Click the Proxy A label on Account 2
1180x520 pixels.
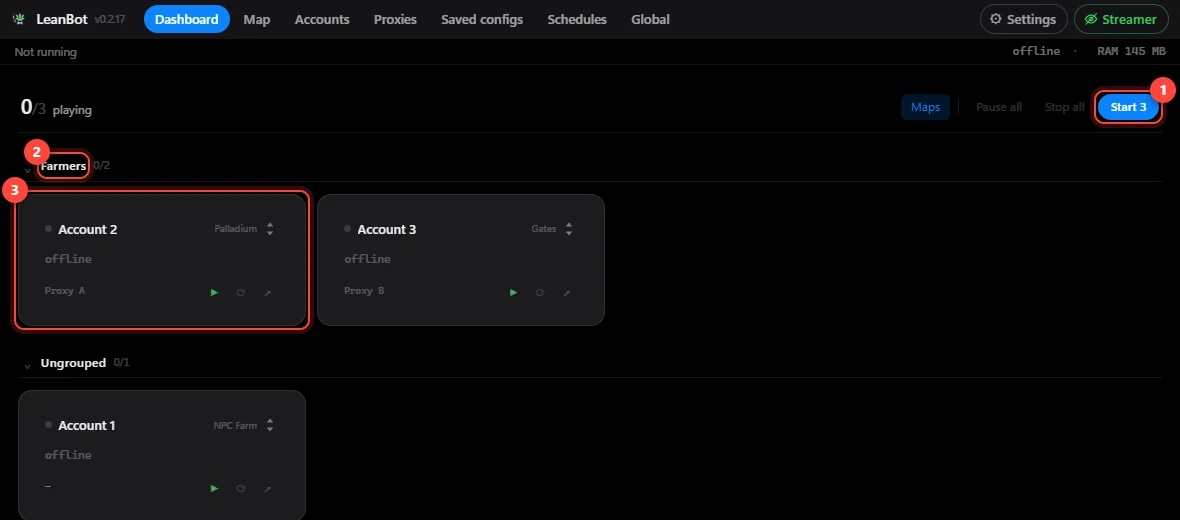click(65, 290)
